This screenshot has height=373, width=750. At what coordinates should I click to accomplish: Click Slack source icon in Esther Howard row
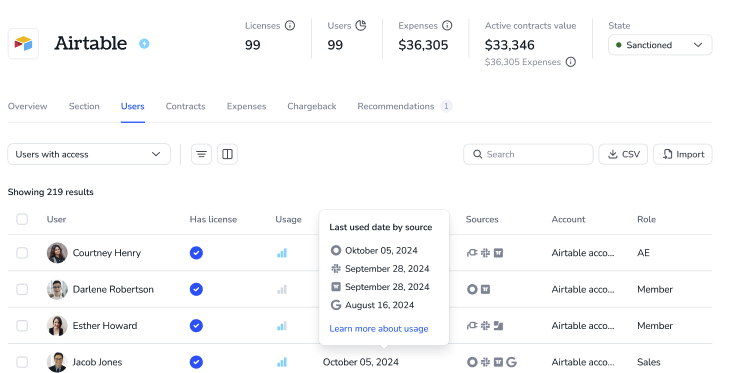[485, 326]
